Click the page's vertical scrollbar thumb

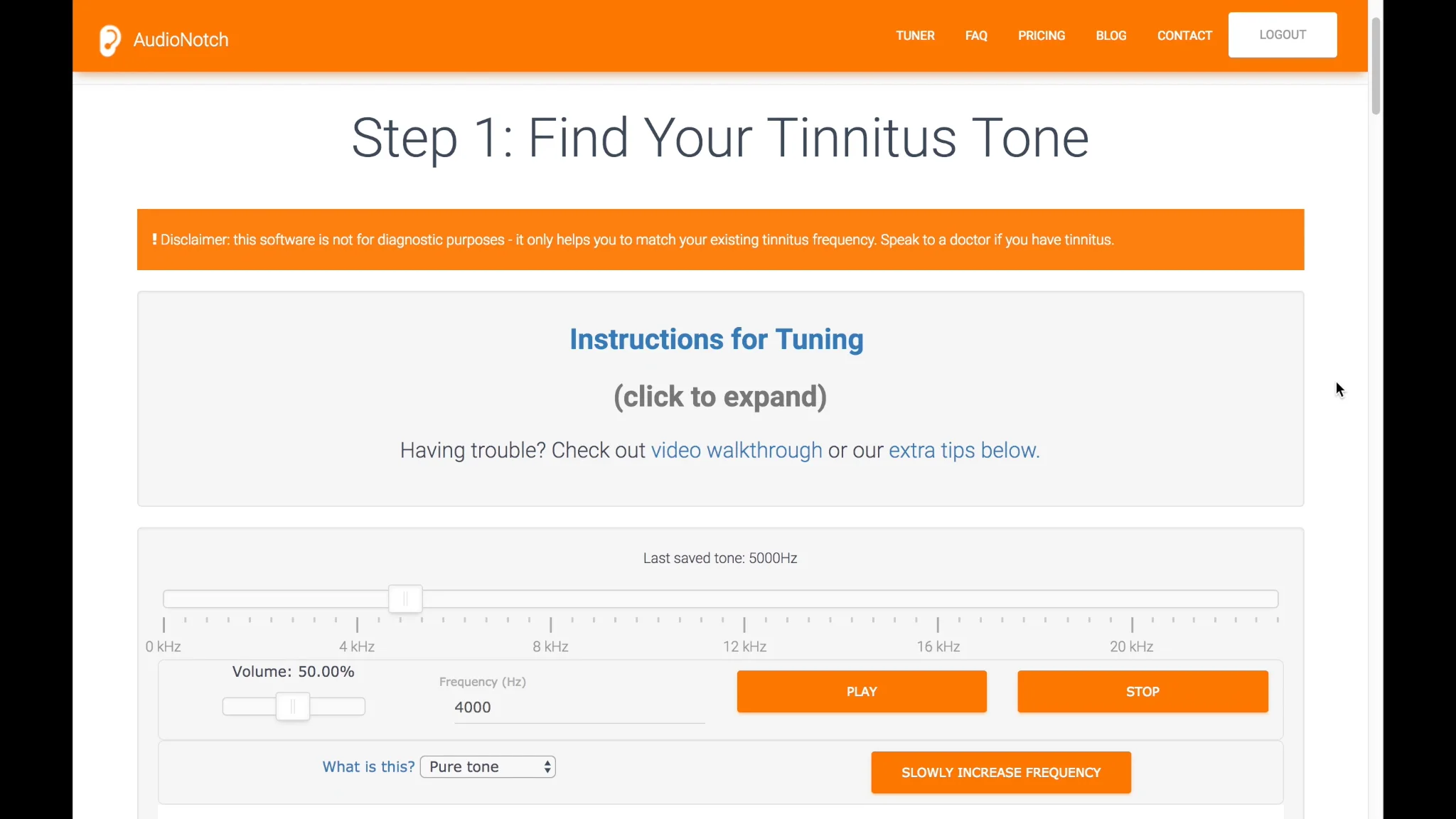point(1376,65)
